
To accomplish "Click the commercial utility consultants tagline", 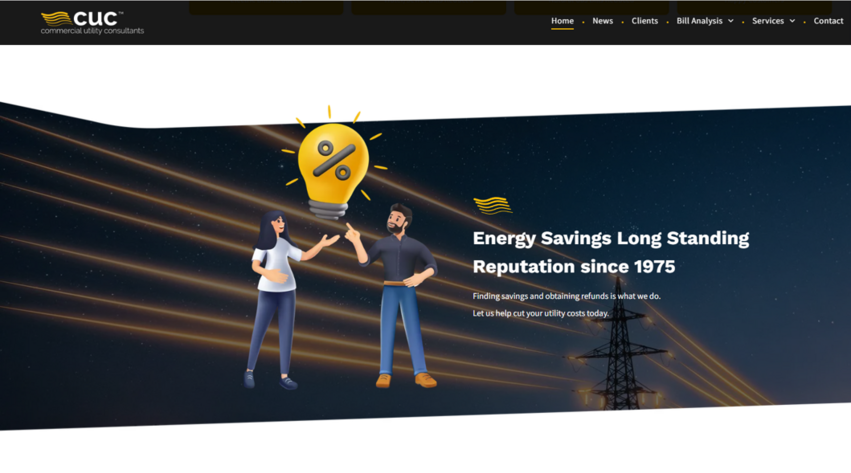I will coord(92,31).
